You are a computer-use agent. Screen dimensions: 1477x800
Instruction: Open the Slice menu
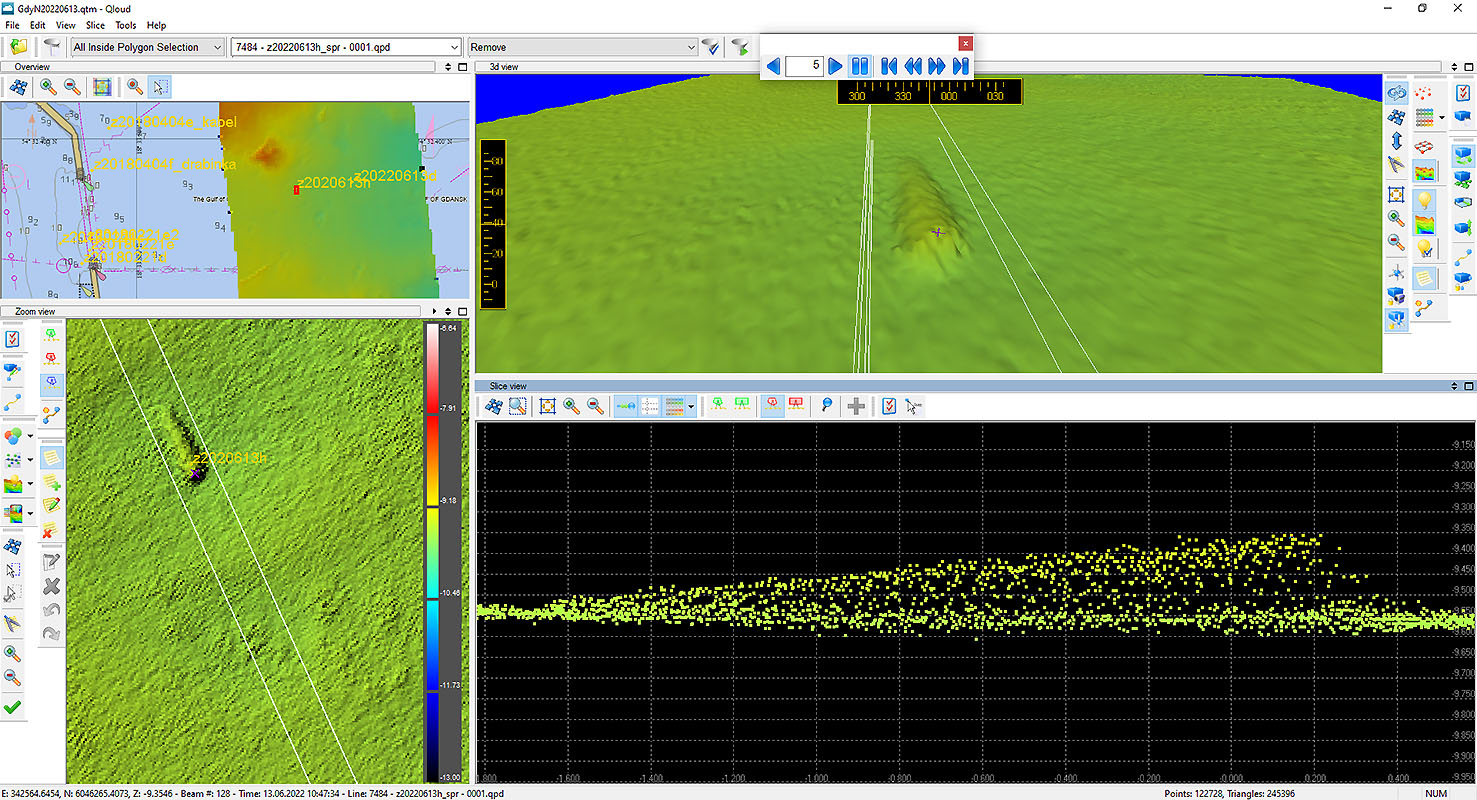coord(95,25)
